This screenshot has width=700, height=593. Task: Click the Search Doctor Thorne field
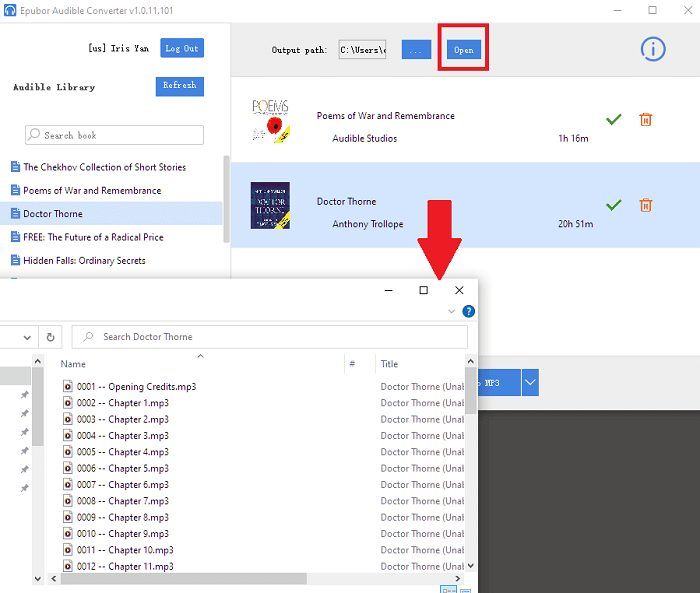tap(270, 337)
